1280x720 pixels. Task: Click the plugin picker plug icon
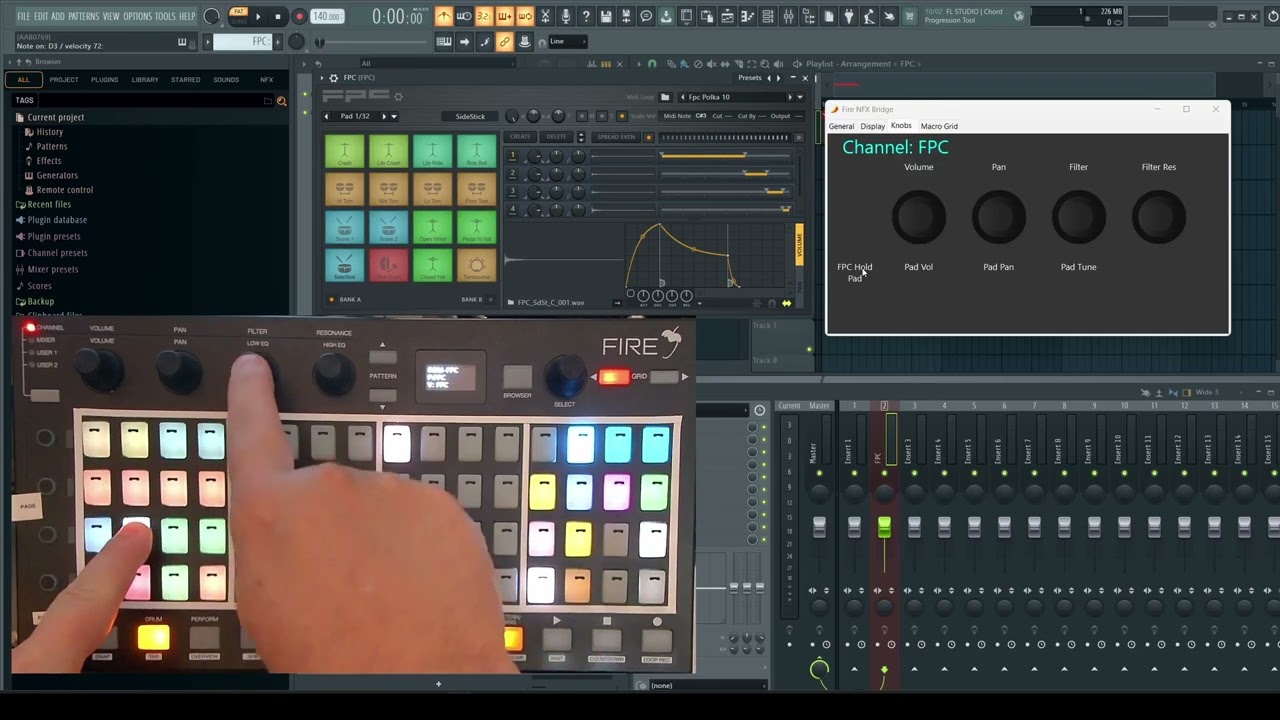click(849, 16)
